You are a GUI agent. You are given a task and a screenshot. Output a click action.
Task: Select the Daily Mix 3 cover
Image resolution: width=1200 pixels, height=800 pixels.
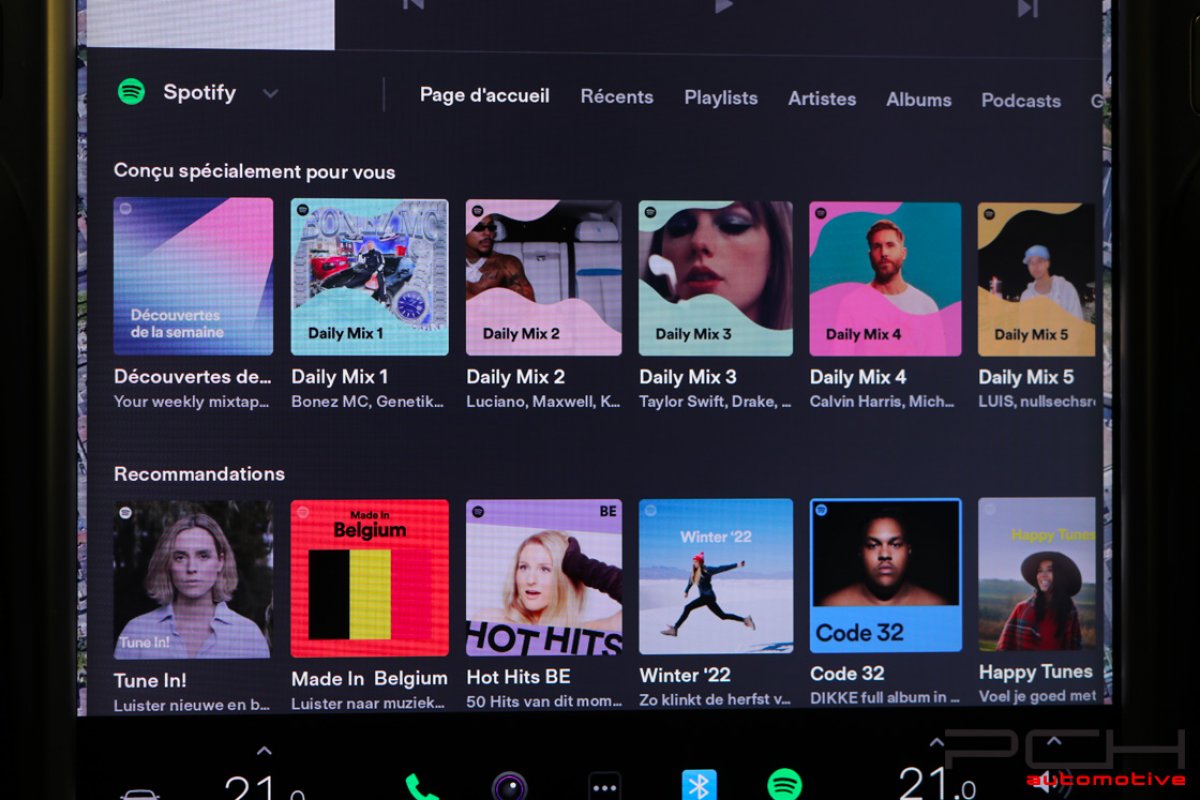coord(716,278)
